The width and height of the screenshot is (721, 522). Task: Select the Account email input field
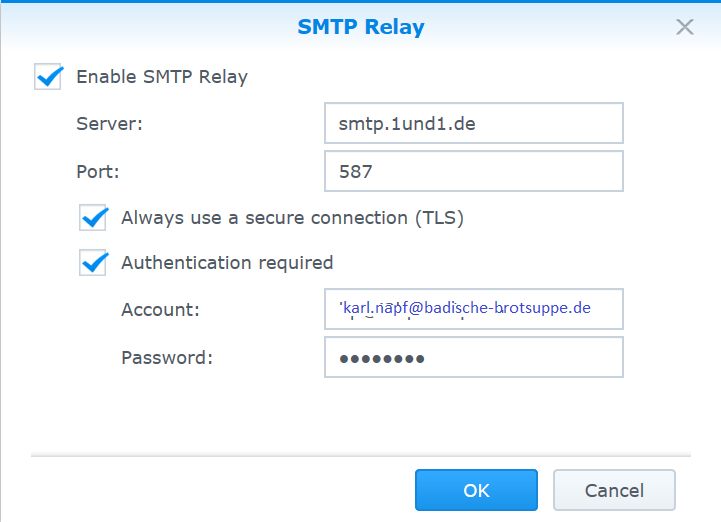473,309
